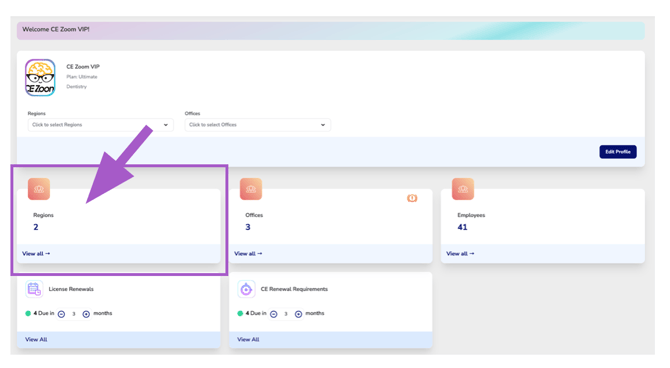
Task: Click the orange Offices card icon
Action: pos(251,189)
